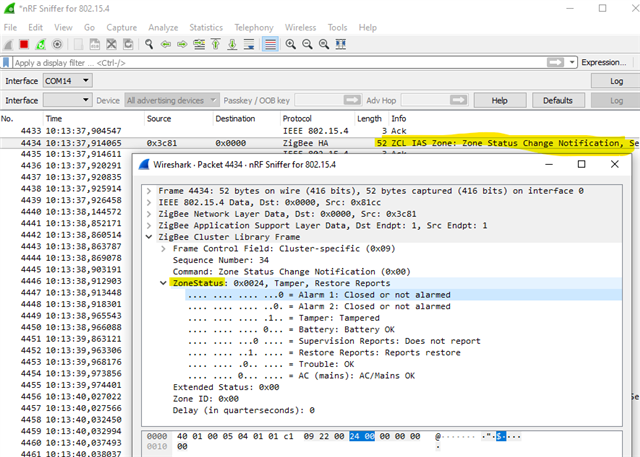Select packet 4440 in the packet list
The width and height of the screenshot is (640, 457).
[x=66, y=212]
